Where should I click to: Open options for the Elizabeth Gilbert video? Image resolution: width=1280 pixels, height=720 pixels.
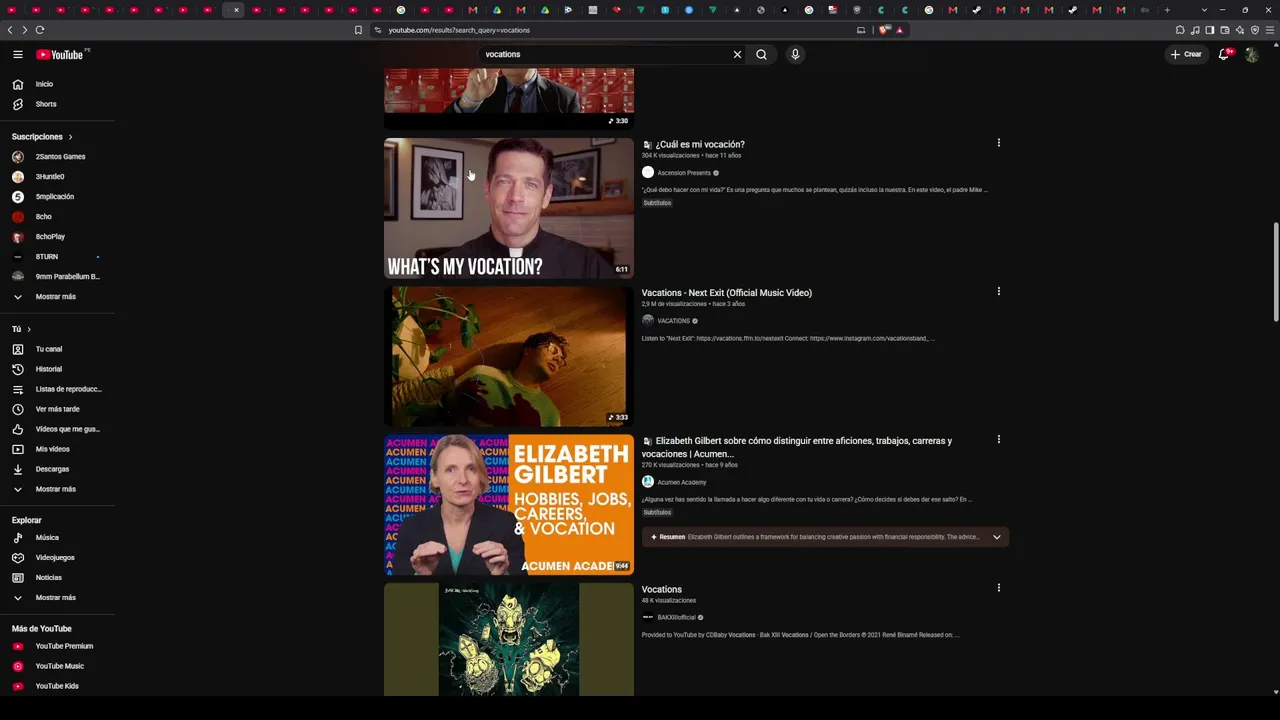(998, 439)
